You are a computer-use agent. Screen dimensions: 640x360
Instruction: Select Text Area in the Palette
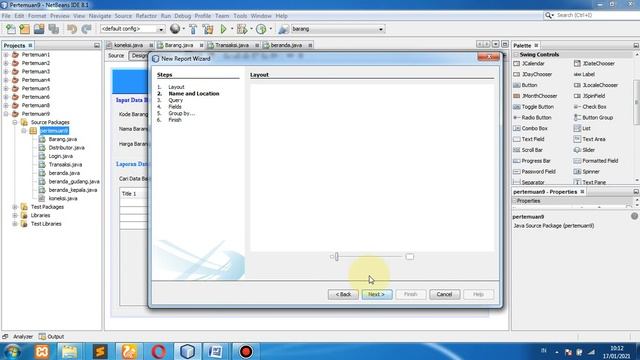[x=590, y=139]
